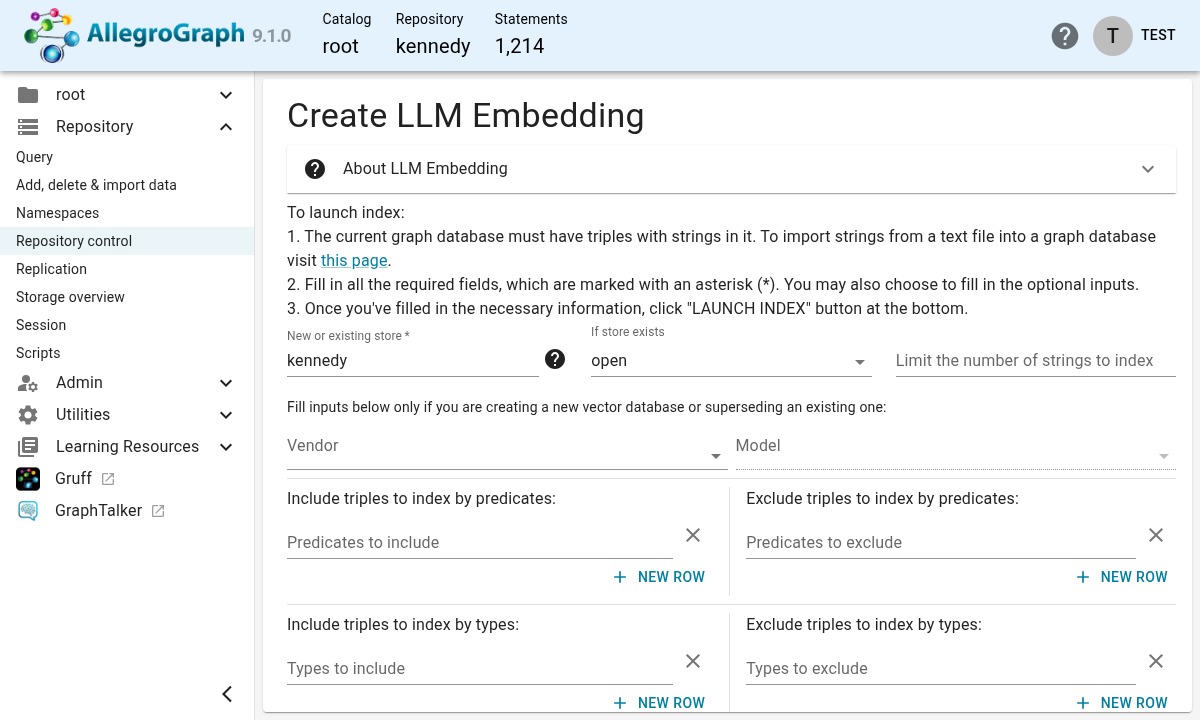Click the Catalog root header value
The height and width of the screenshot is (720, 1200).
[x=340, y=46]
